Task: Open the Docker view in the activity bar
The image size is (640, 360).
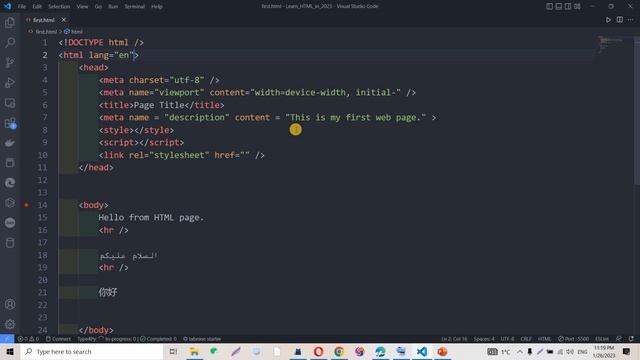Action: [x=10, y=143]
